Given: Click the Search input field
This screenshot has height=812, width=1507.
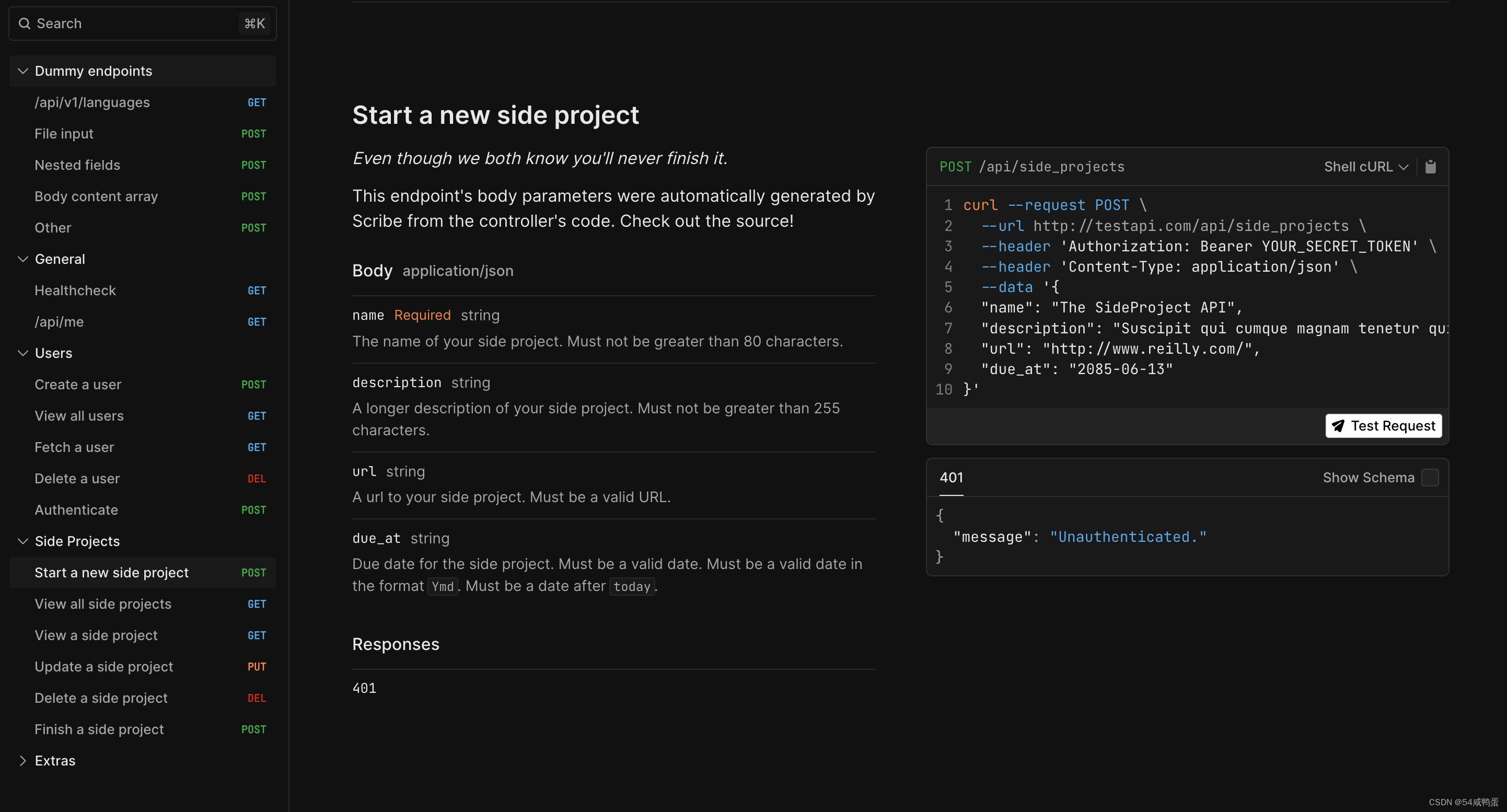Looking at the screenshot, I should pos(129,24).
